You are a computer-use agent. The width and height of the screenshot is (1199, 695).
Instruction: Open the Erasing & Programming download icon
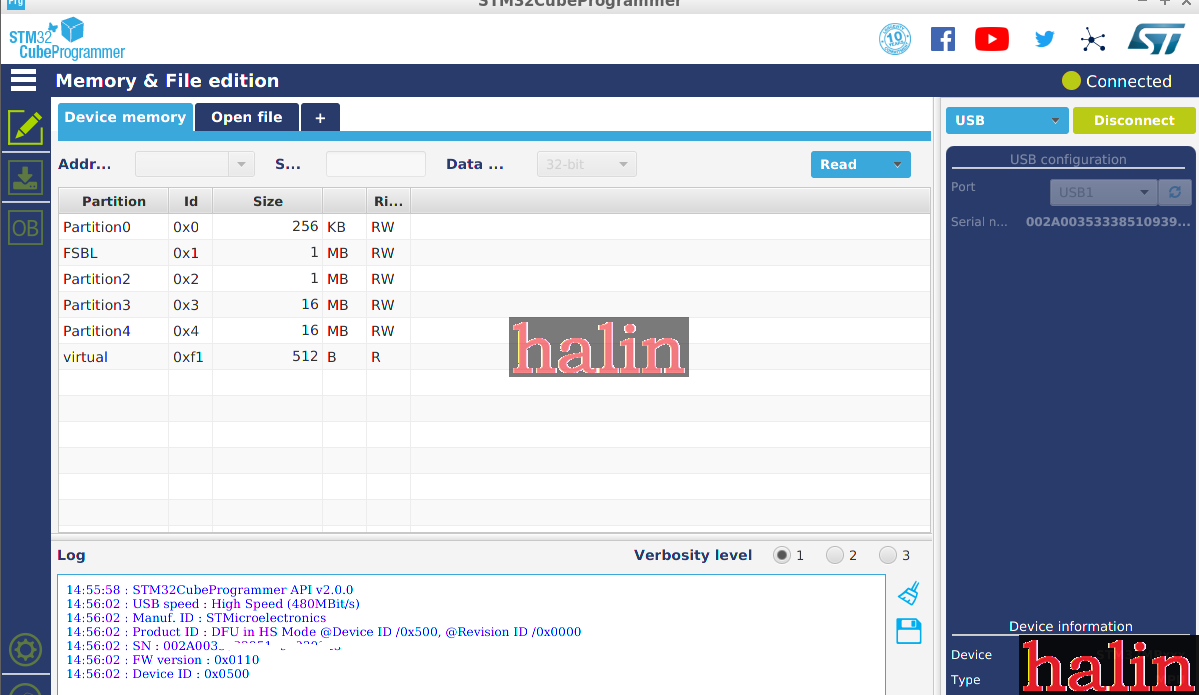pyautogui.click(x=25, y=178)
